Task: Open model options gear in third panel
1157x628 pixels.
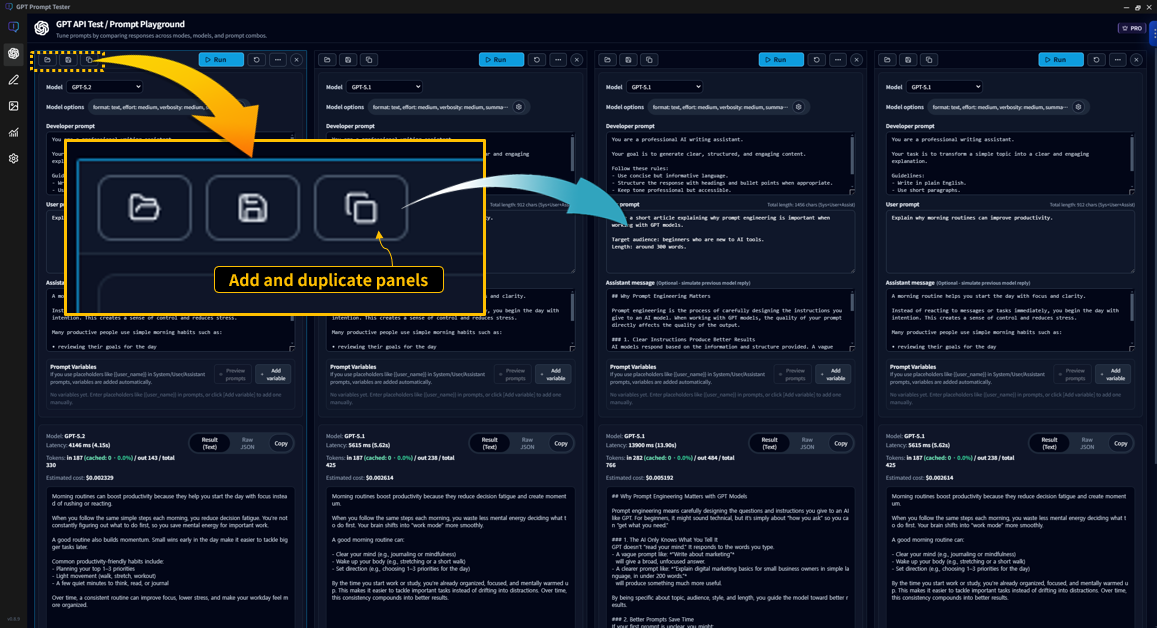Action: 798,107
